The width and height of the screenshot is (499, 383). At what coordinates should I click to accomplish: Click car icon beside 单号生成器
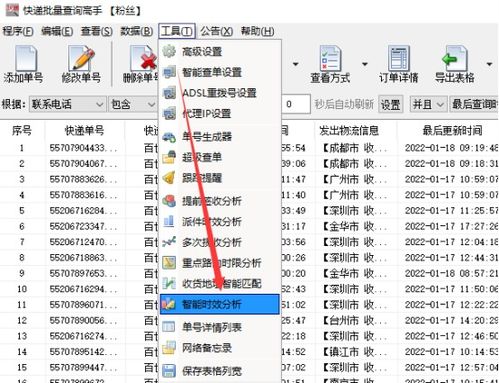(169, 136)
